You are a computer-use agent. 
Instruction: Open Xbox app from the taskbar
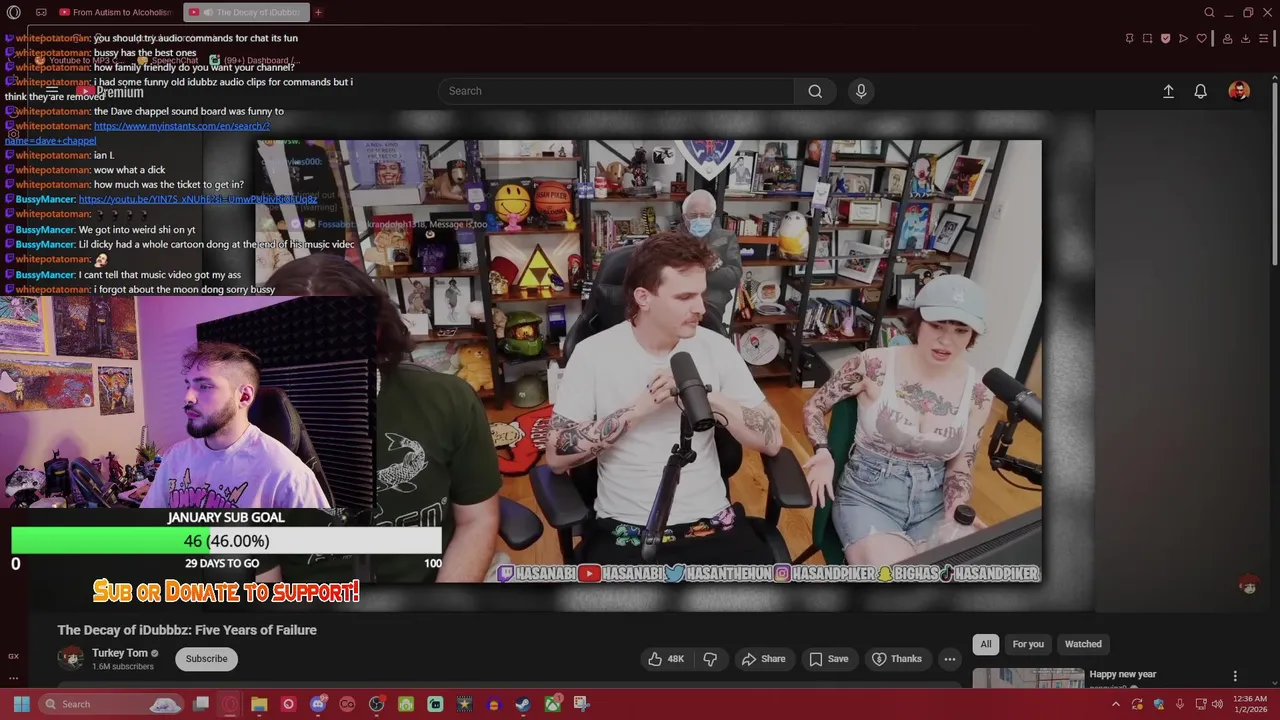click(x=552, y=704)
